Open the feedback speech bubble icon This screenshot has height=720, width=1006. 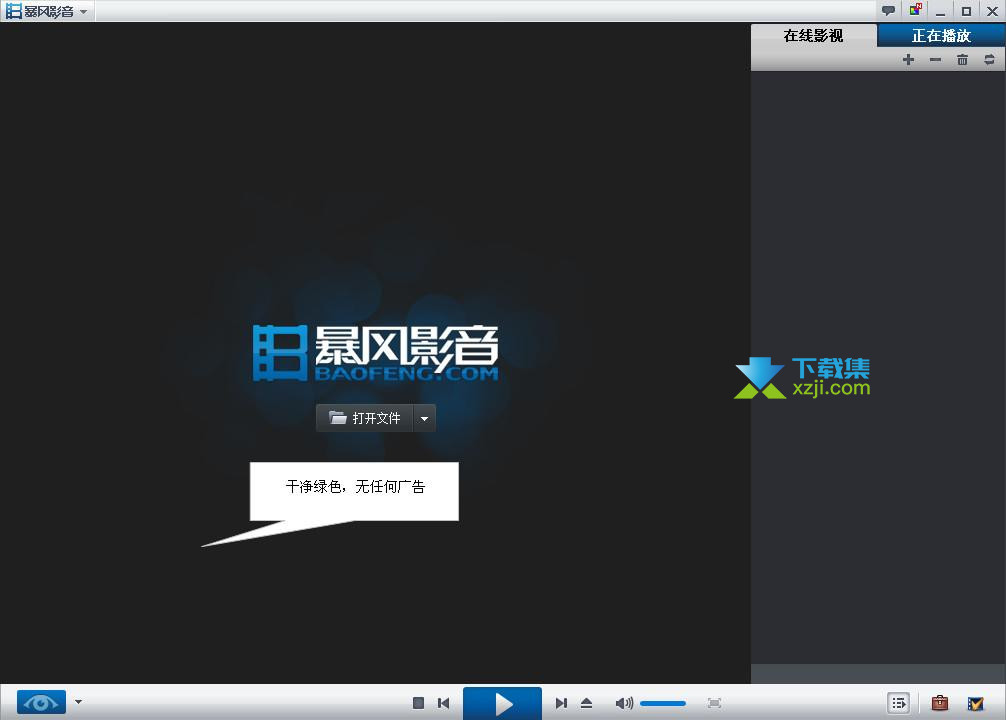[x=889, y=10]
